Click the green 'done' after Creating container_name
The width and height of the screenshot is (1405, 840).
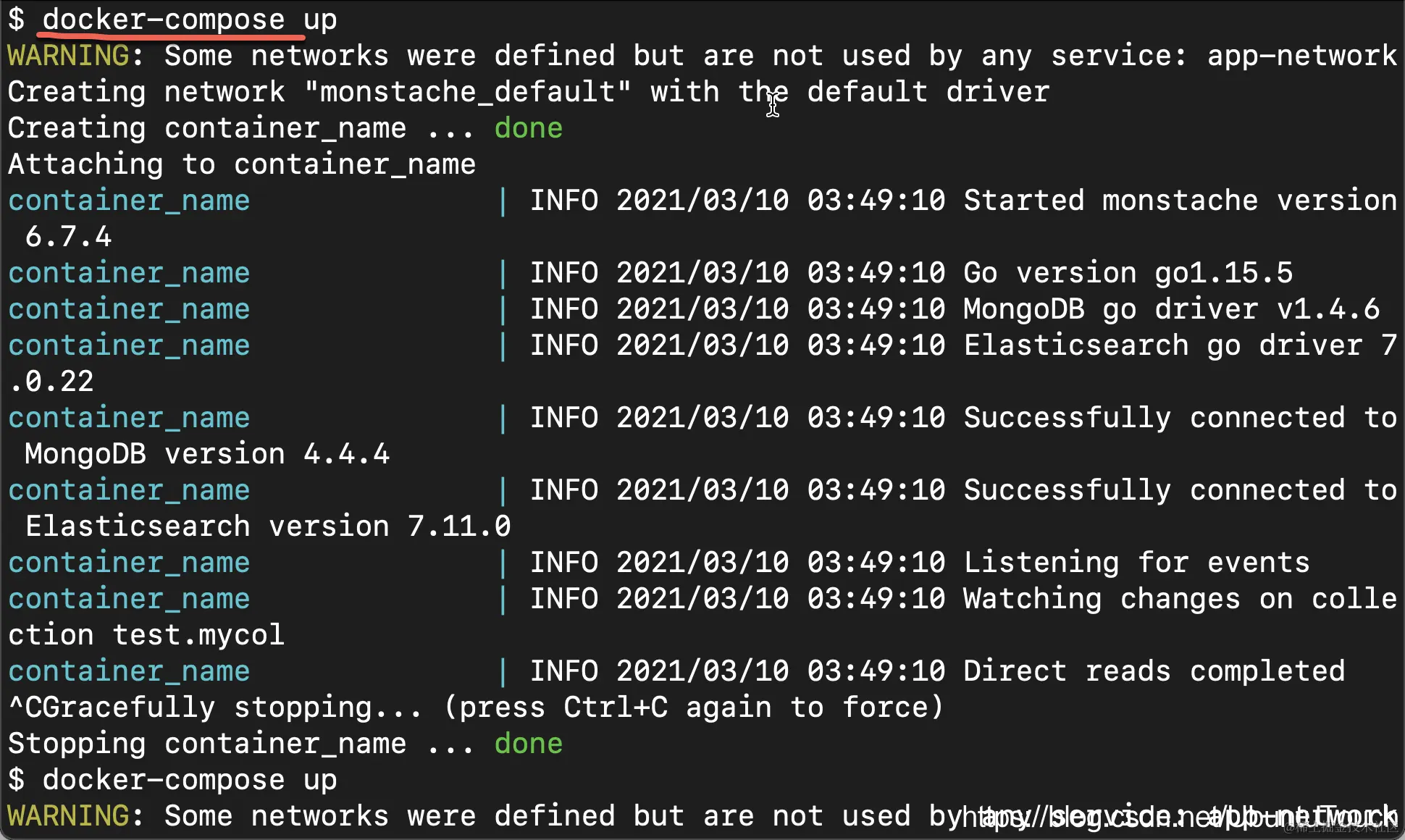[x=528, y=128]
